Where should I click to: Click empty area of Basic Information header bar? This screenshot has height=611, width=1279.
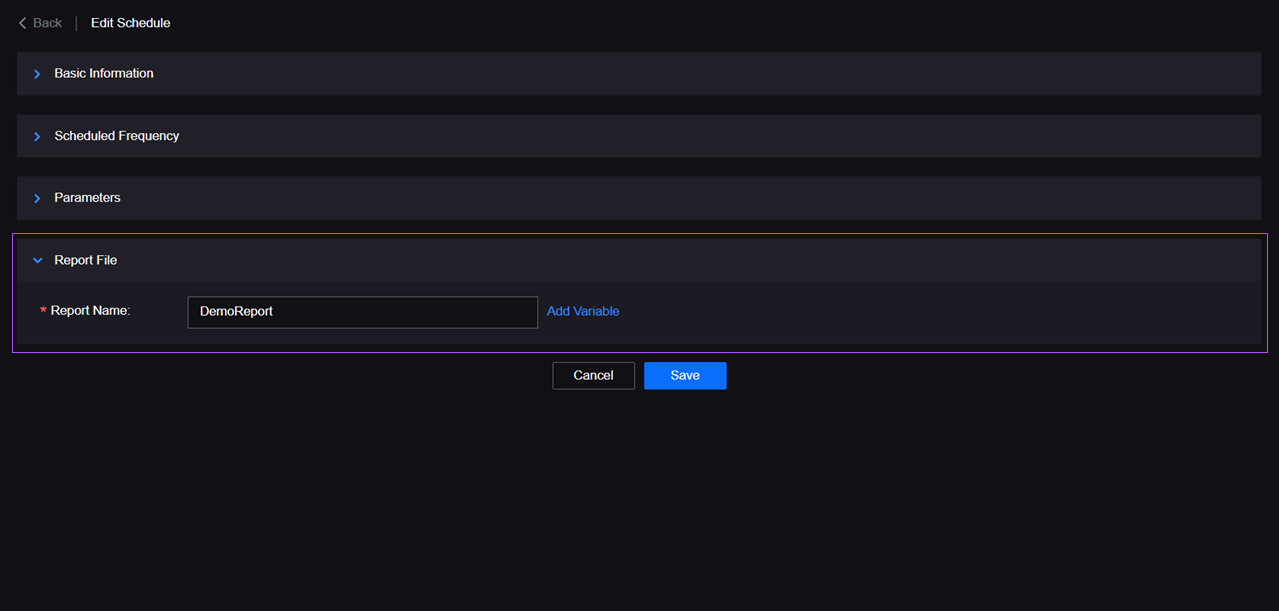click(x=700, y=74)
